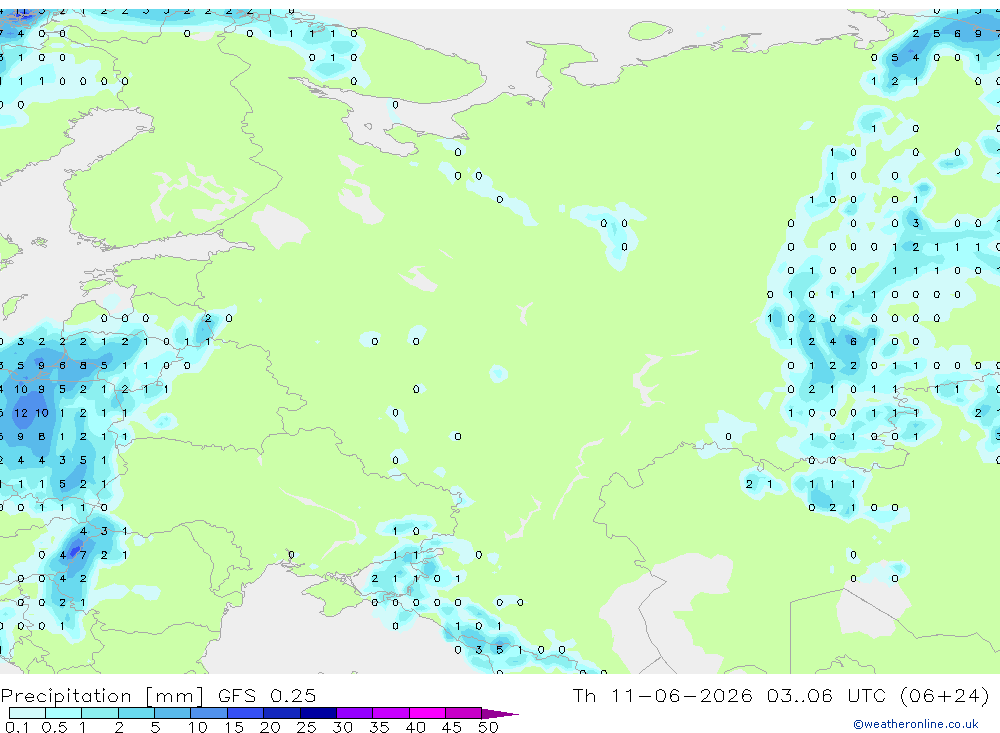Click the 40–45 mm magenta legend swatch

click(x=427, y=713)
